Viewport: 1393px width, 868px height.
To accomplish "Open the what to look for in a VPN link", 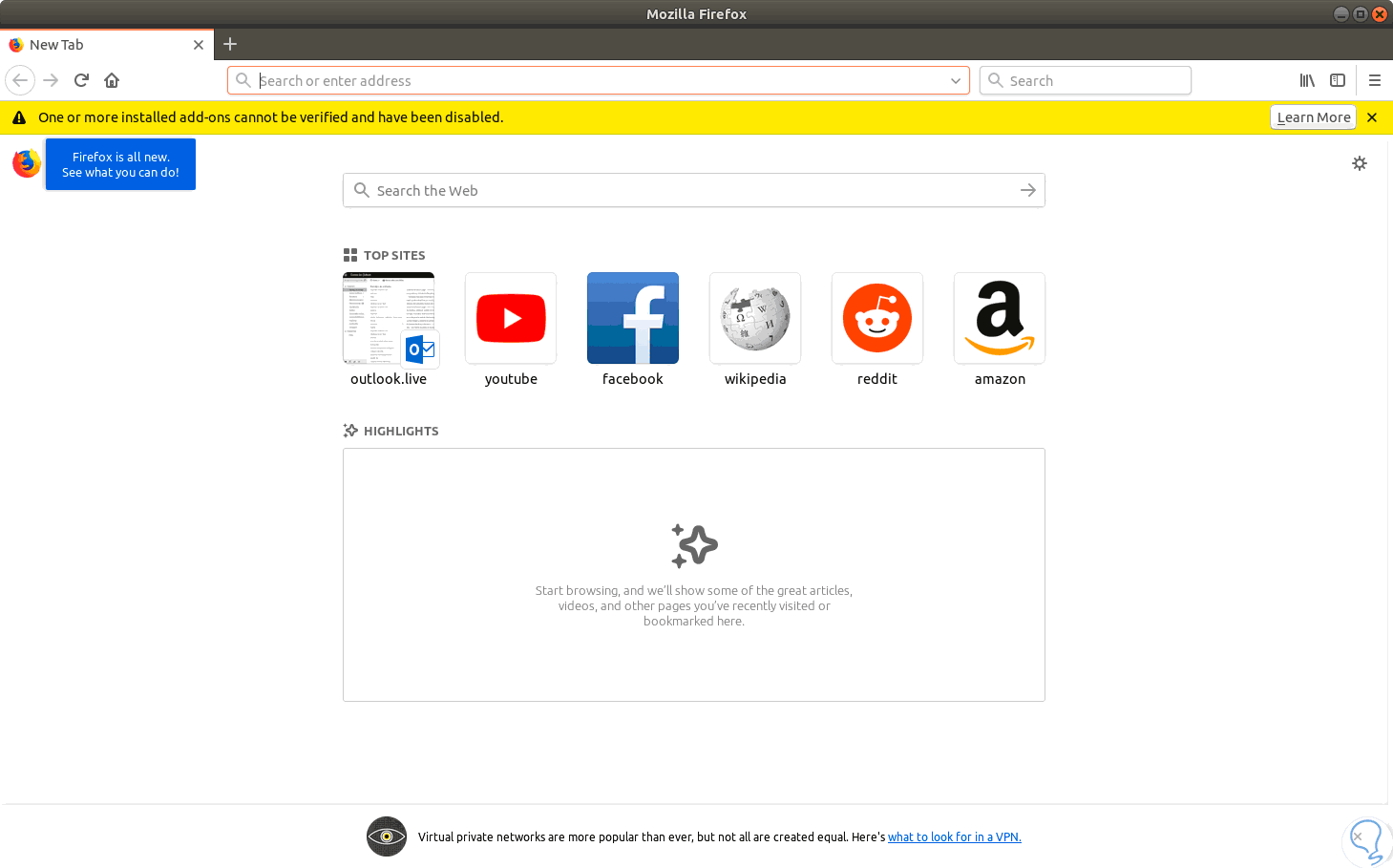I will [x=955, y=837].
